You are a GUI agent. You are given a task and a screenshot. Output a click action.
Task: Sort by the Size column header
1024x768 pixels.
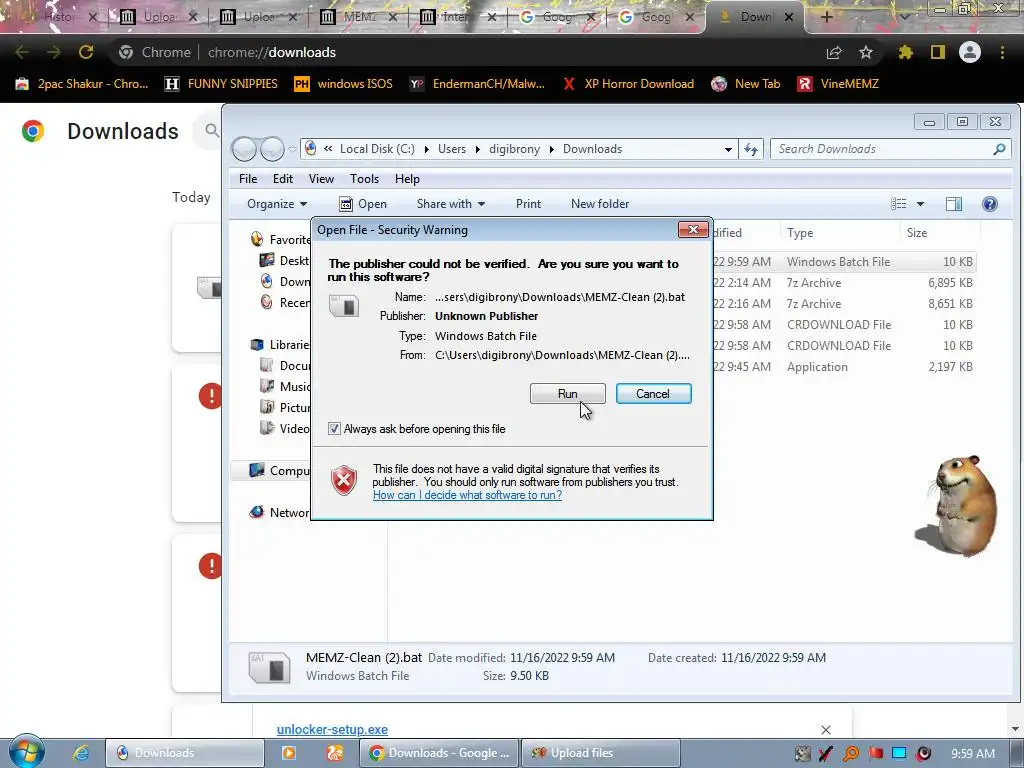point(939,232)
